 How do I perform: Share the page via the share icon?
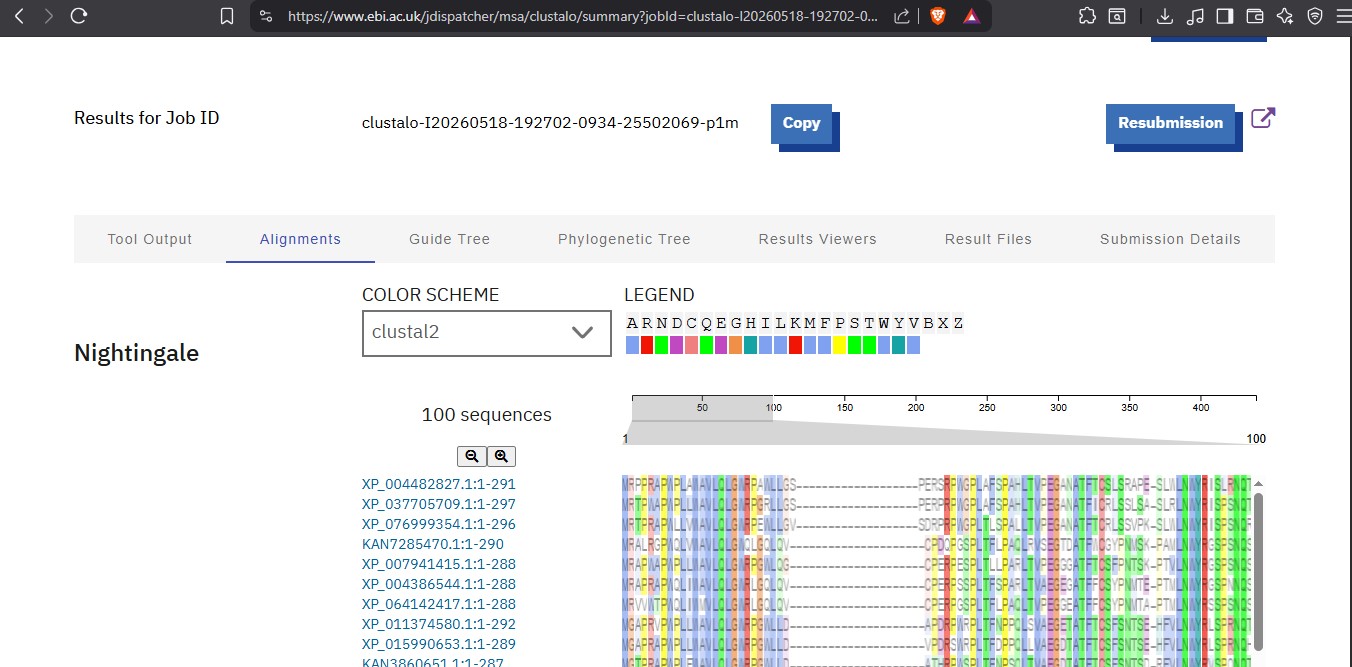[x=902, y=16]
